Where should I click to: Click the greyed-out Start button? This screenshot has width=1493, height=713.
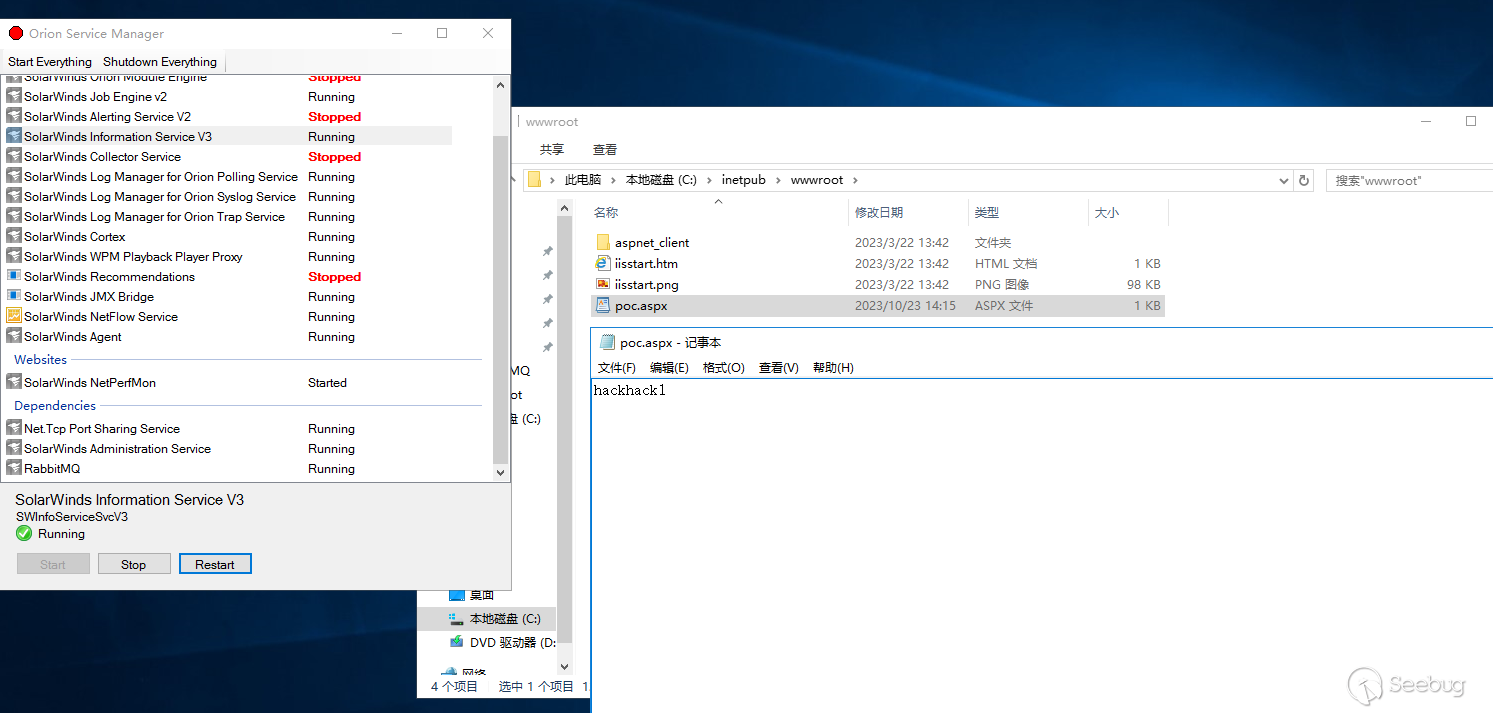53,564
